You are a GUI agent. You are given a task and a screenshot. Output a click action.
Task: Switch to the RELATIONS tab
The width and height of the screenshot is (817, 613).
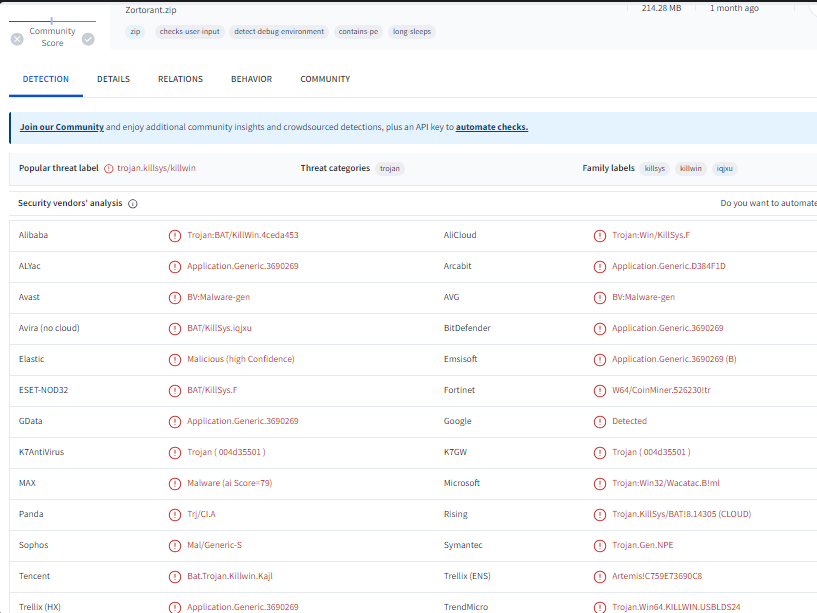[x=180, y=79]
